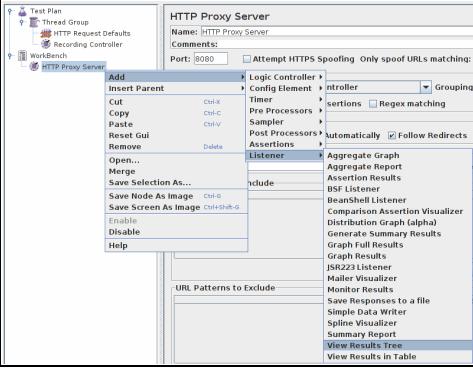Collapse the Thread Group tree node

tap(22, 22)
